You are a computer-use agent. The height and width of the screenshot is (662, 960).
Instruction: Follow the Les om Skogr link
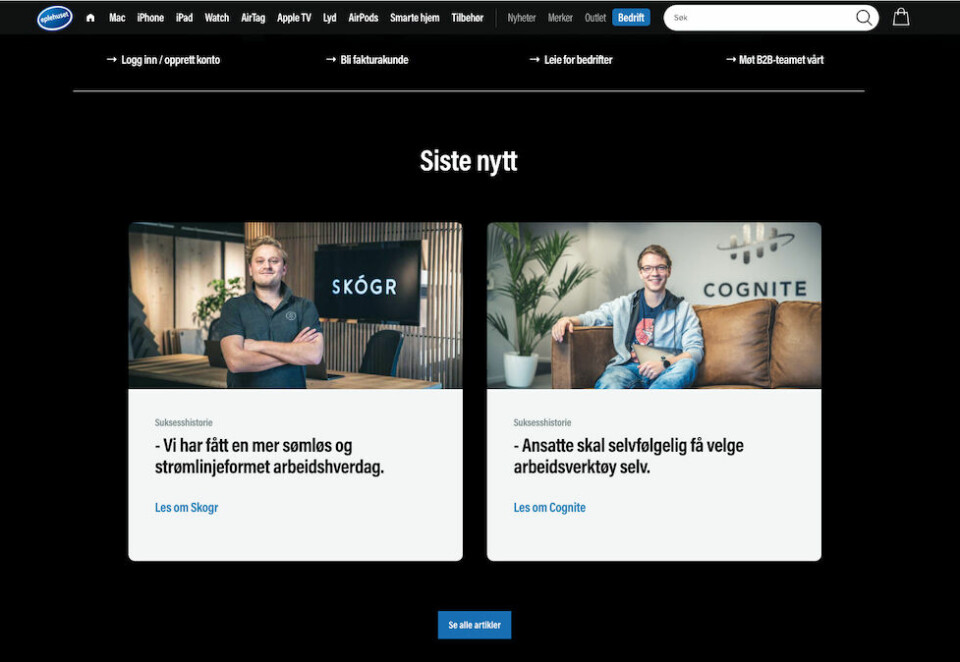pos(186,507)
